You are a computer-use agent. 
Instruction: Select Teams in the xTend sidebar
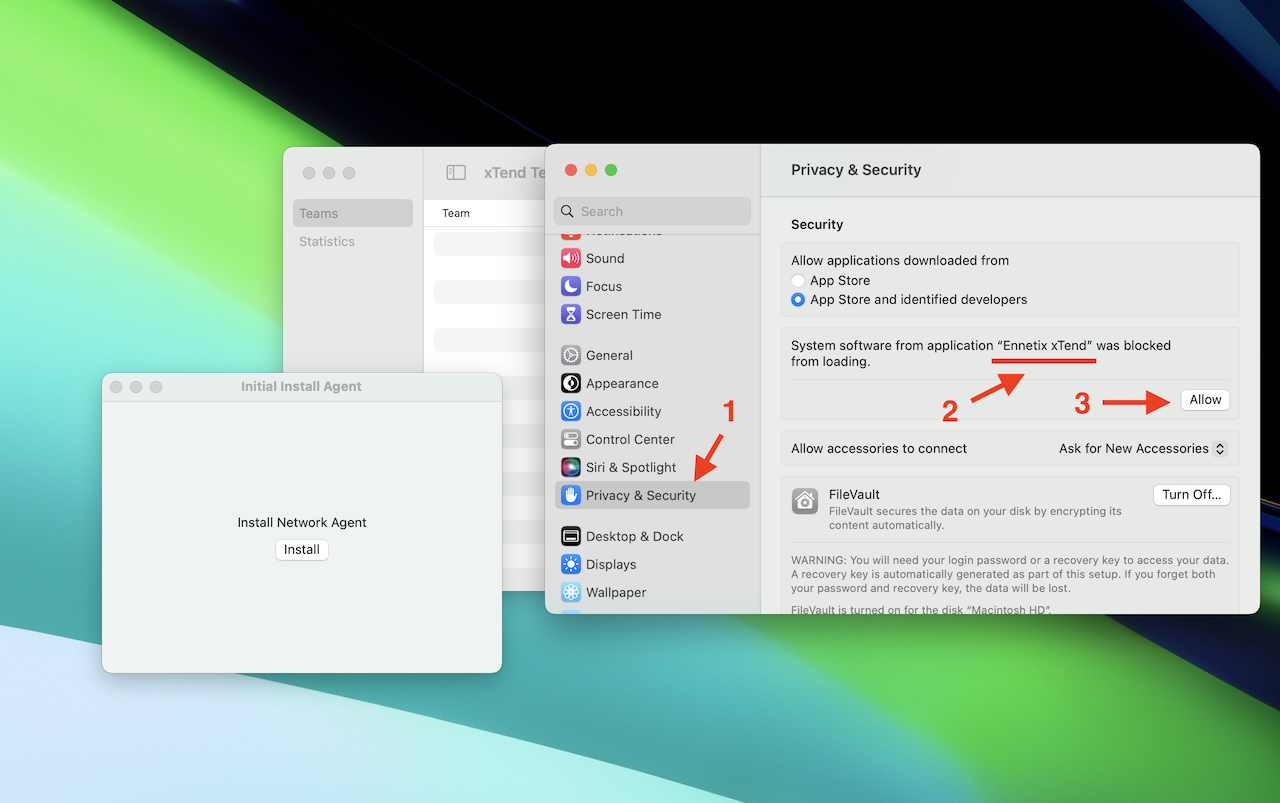[x=353, y=213]
